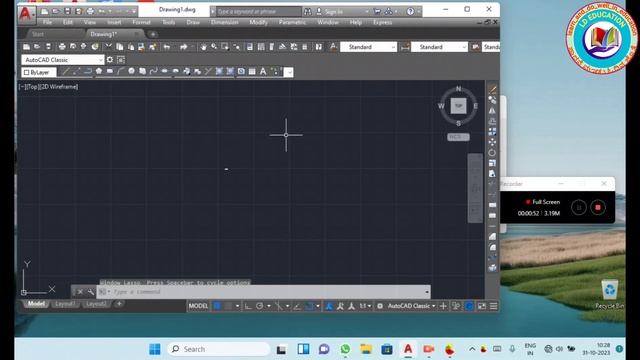This screenshot has height=360, width=640.
Task: Click the Plot printer icon in Standard toolbar
Action: 62,47
